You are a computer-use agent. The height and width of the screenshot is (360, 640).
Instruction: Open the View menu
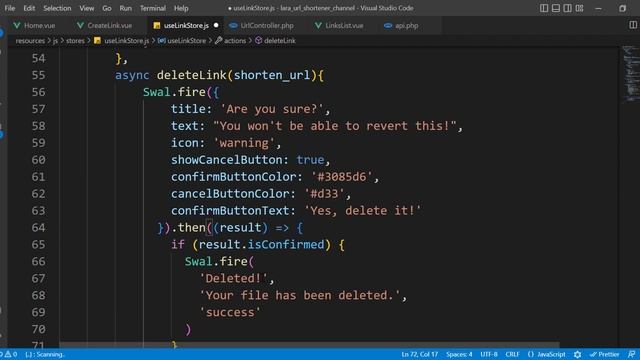[87, 8]
